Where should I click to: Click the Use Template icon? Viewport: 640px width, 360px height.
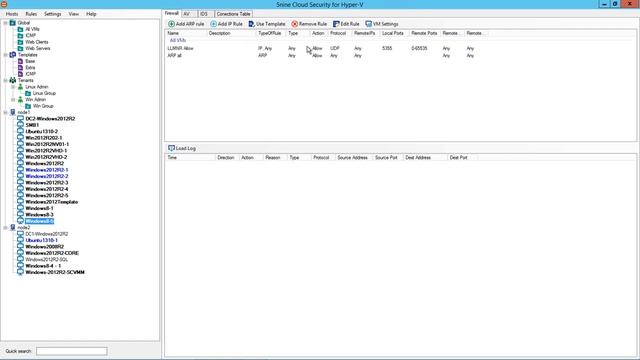(251, 24)
